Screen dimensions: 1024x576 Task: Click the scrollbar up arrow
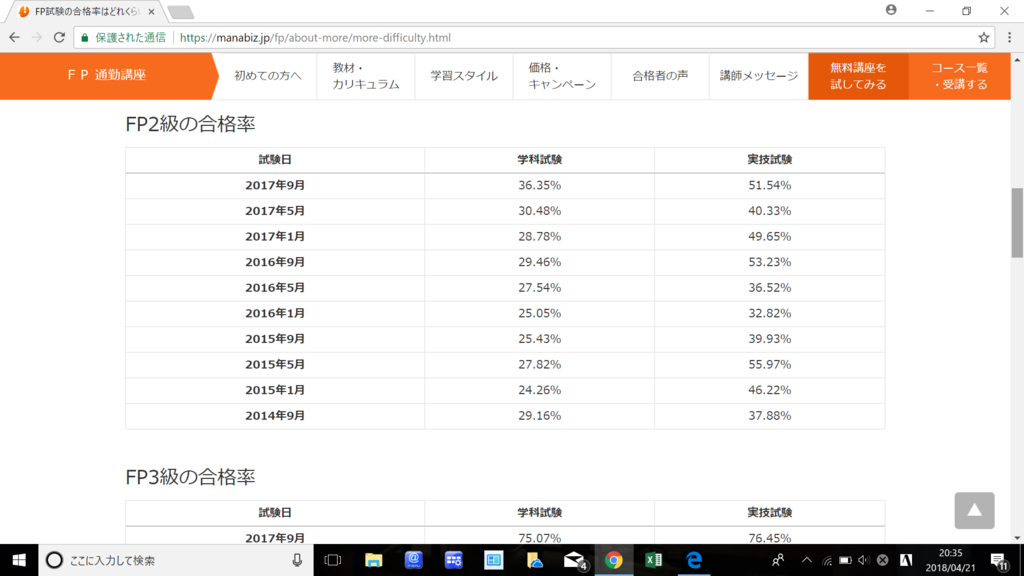1017,59
